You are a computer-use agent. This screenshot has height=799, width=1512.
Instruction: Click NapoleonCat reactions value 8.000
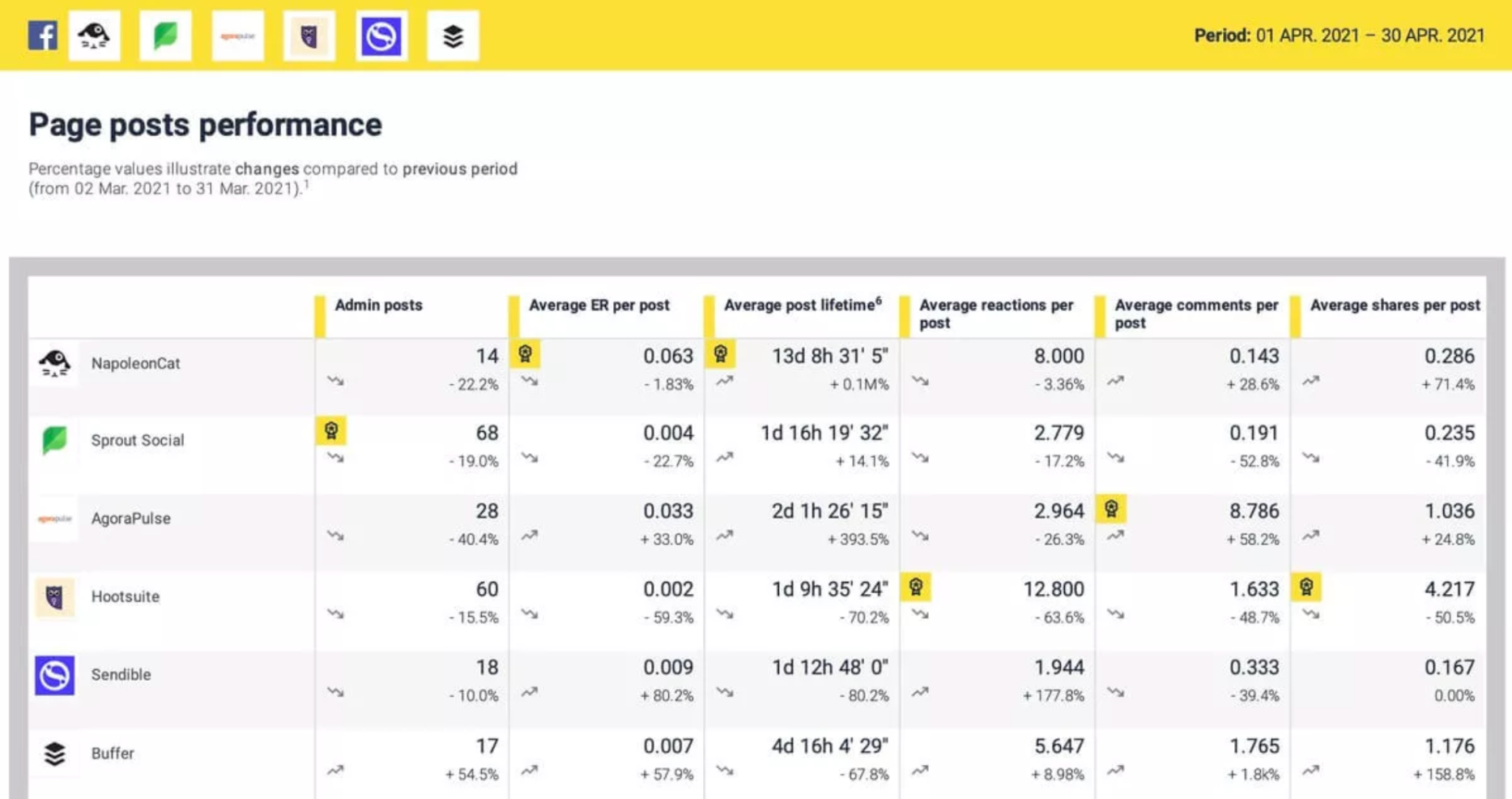[1059, 356]
